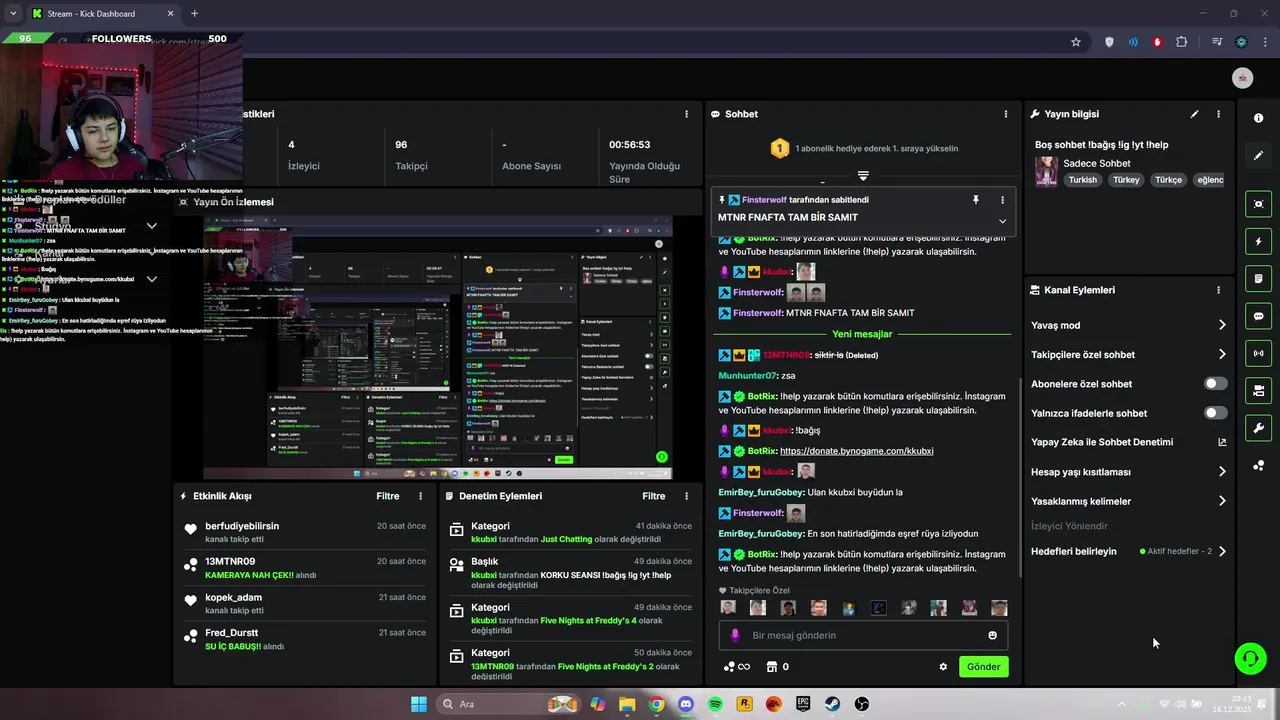The width and height of the screenshot is (1280, 720).
Task: Click the broadcast signal sidebar icon
Action: [1258, 353]
